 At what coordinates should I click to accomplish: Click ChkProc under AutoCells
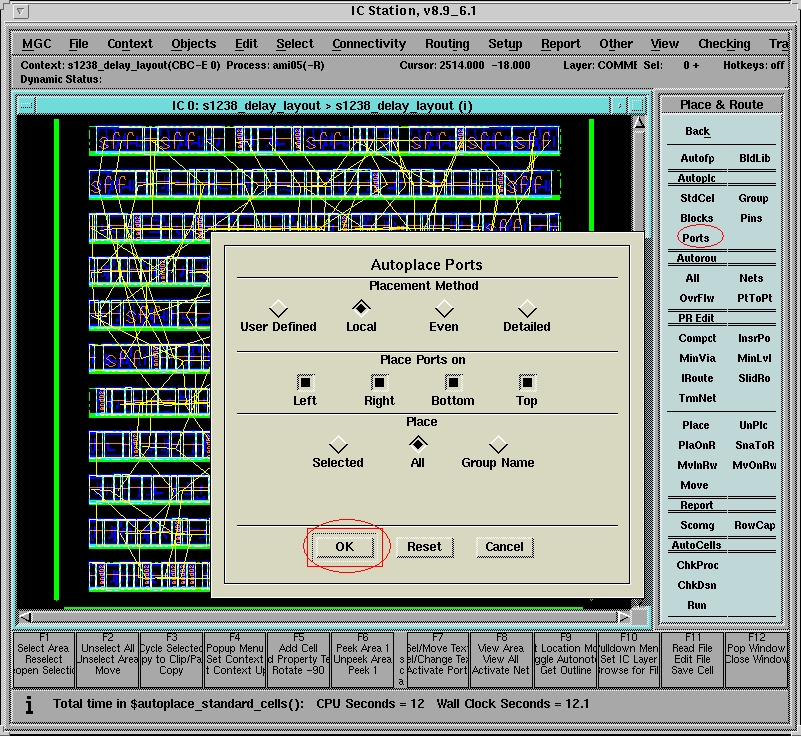coord(697,565)
